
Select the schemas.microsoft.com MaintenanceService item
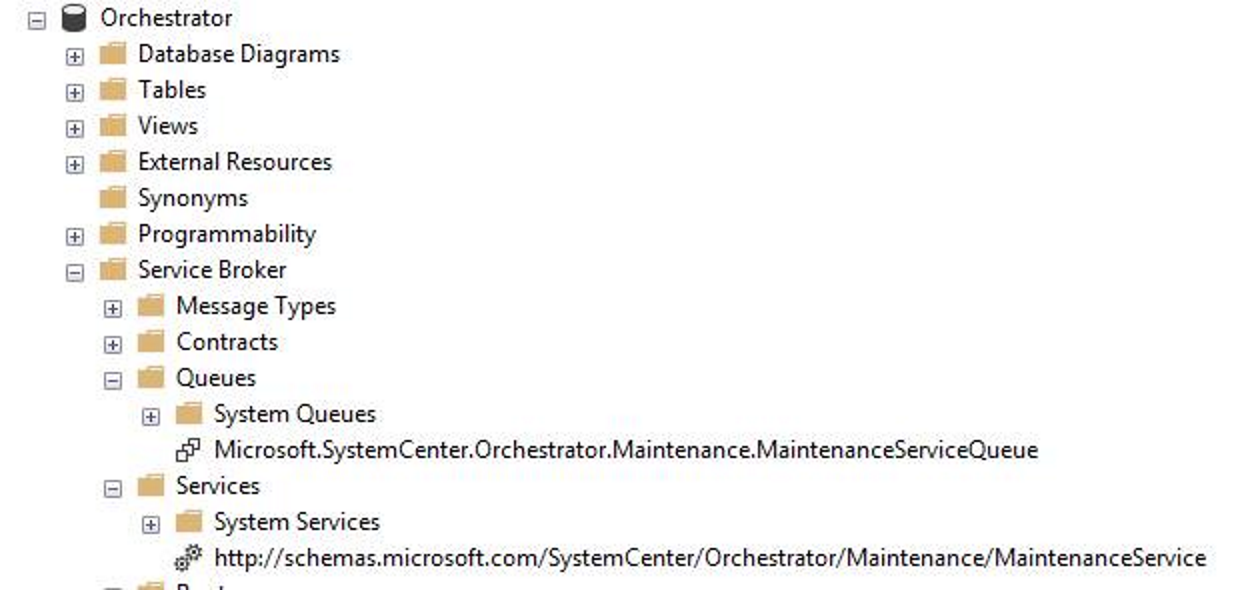[x=710, y=558]
